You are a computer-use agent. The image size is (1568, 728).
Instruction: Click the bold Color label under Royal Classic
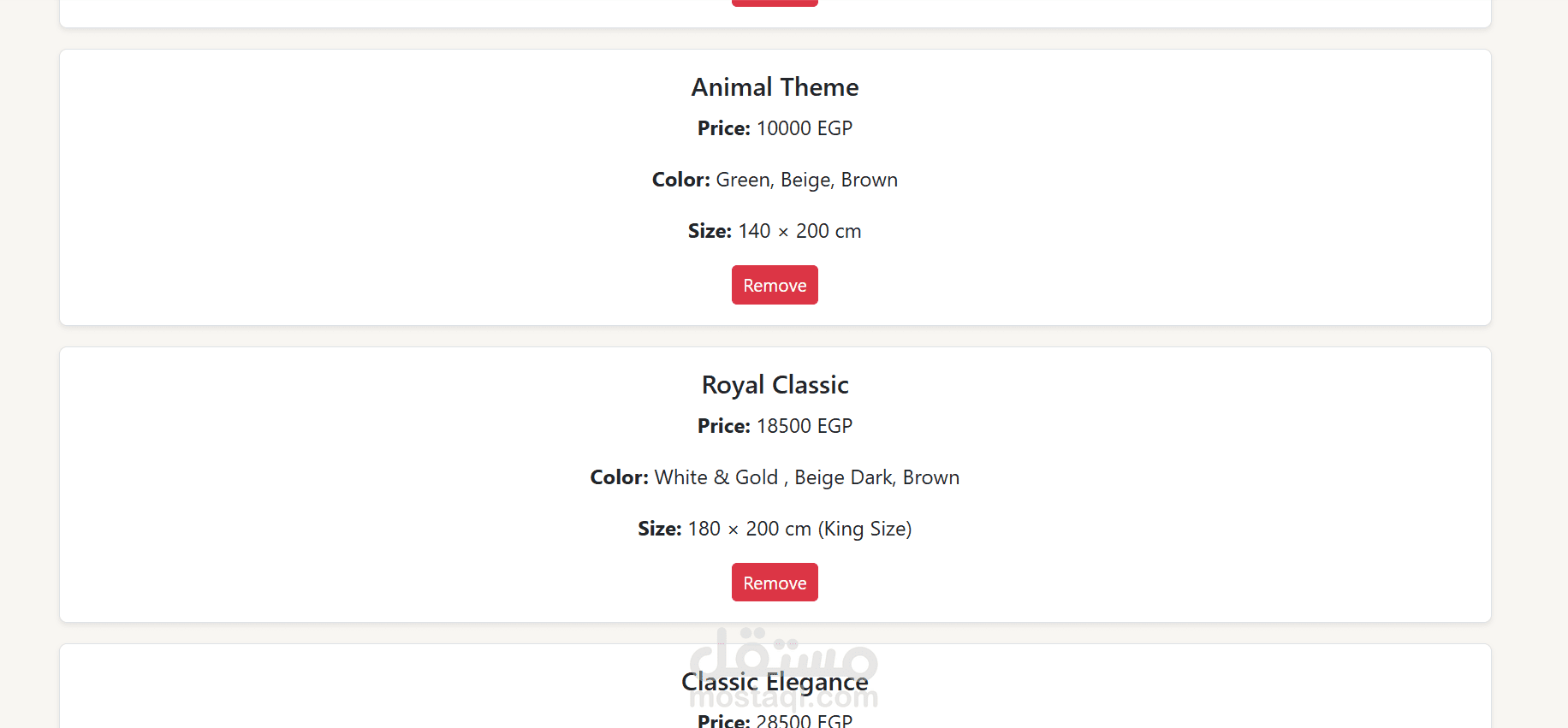coord(619,477)
